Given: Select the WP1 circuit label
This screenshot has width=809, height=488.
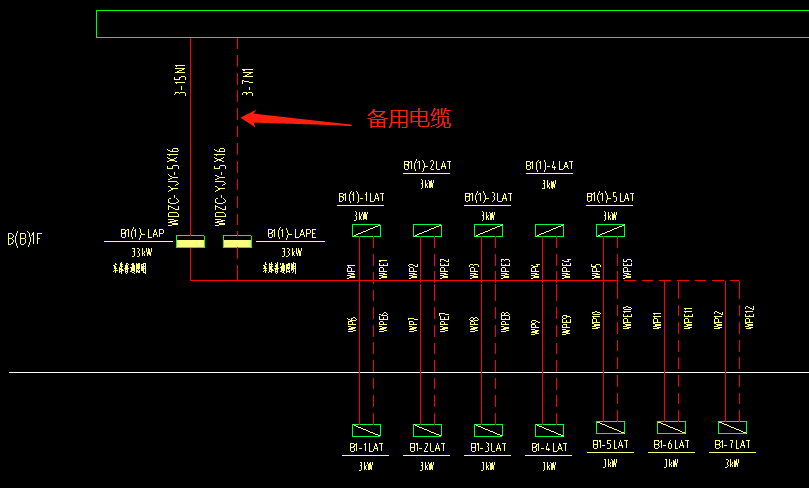Looking at the screenshot, I should click(351, 271).
